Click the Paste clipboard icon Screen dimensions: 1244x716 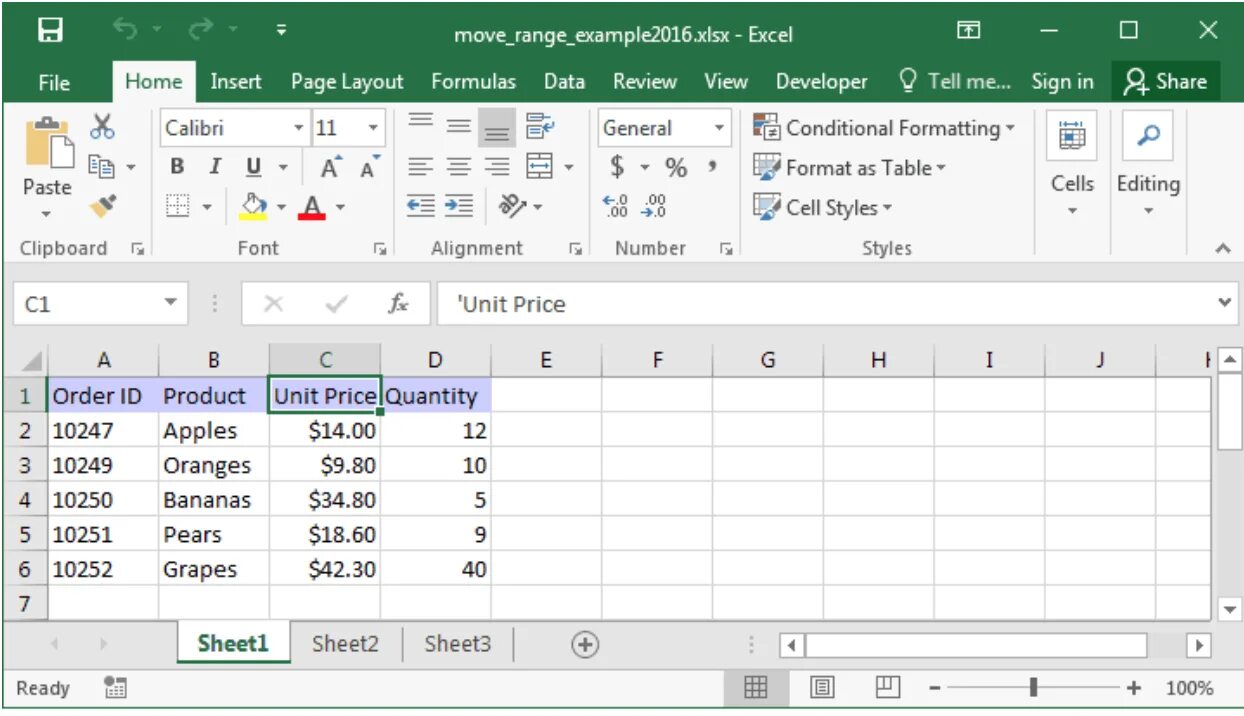[48, 142]
